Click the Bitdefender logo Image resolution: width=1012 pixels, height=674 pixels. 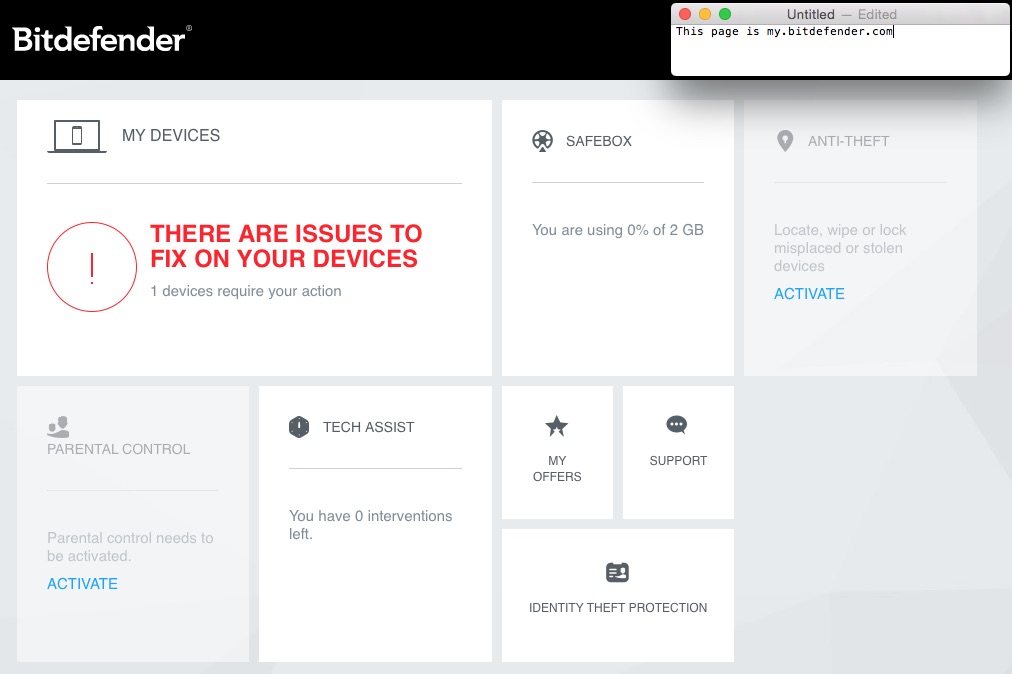click(99, 41)
